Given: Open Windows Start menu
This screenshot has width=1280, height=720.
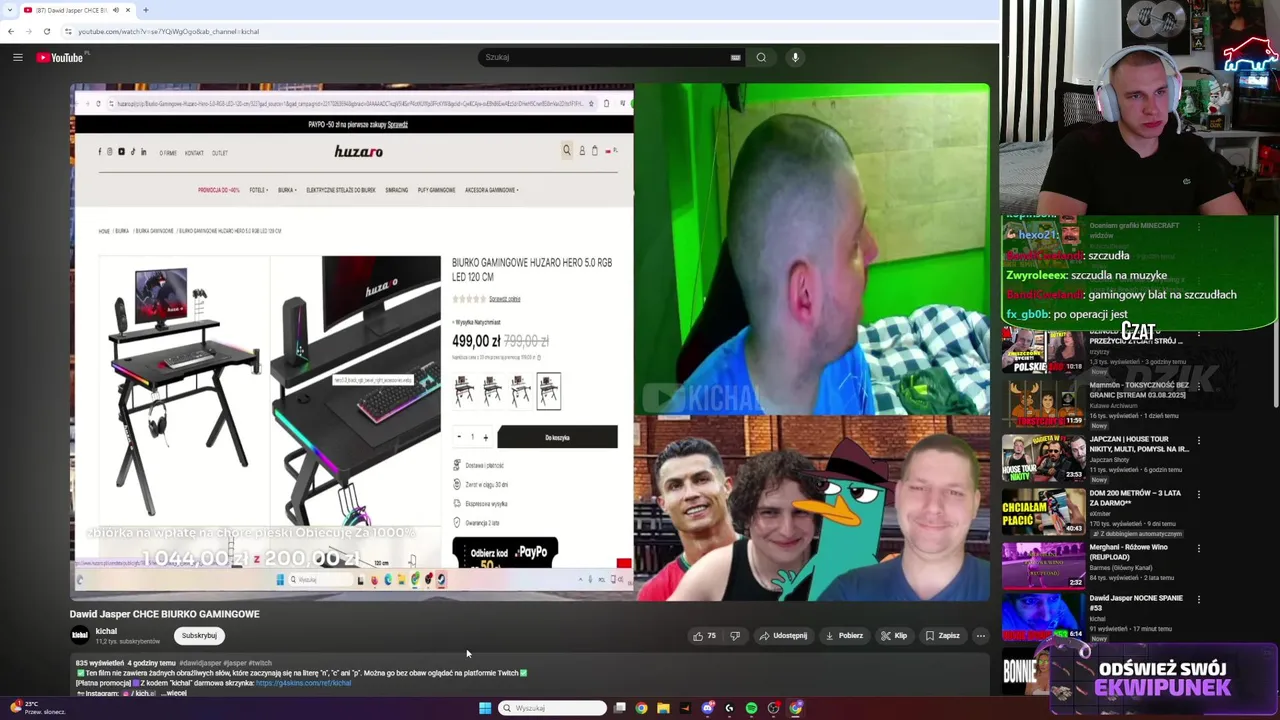Looking at the screenshot, I should coord(485,708).
